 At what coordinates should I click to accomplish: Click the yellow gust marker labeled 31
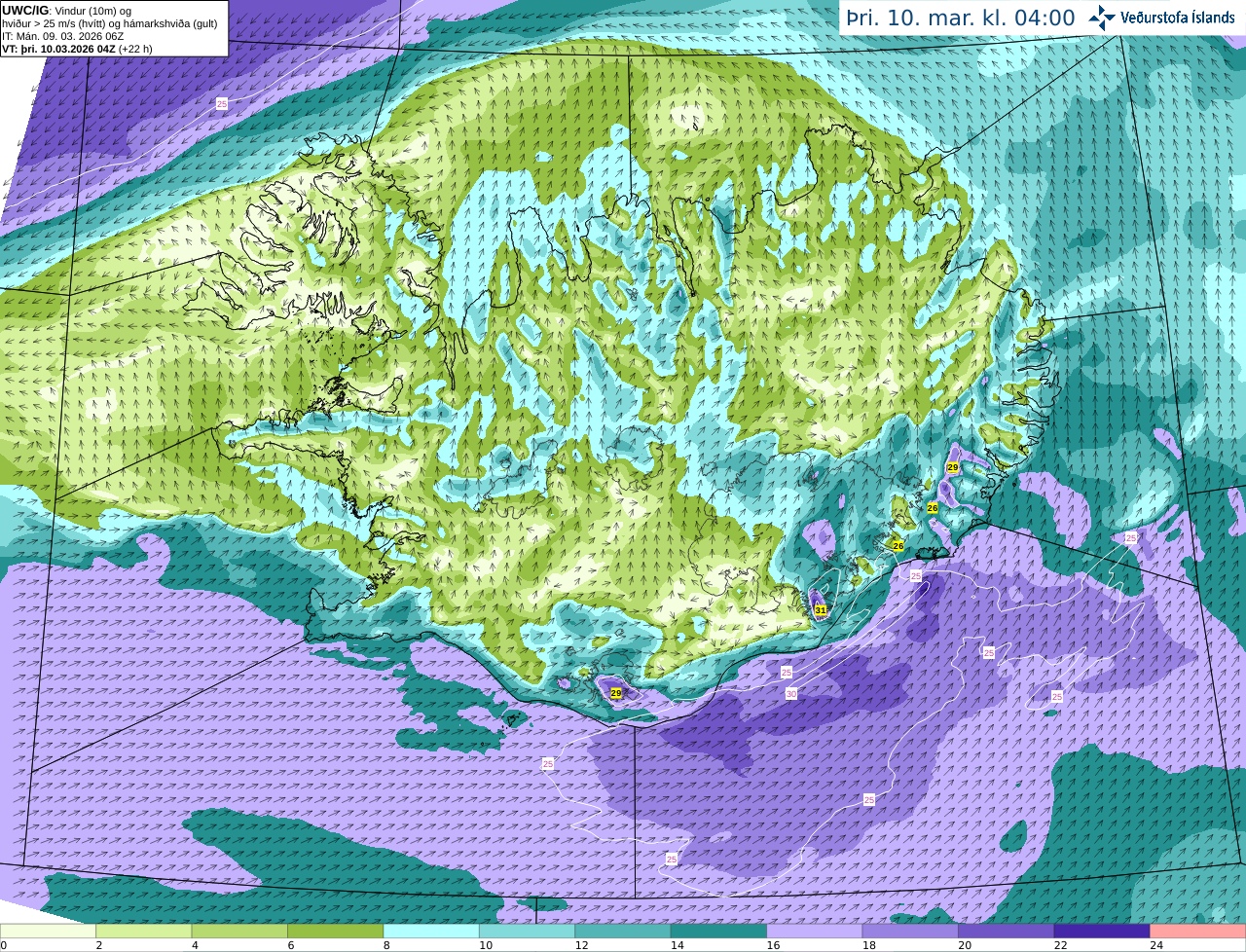tap(821, 610)
